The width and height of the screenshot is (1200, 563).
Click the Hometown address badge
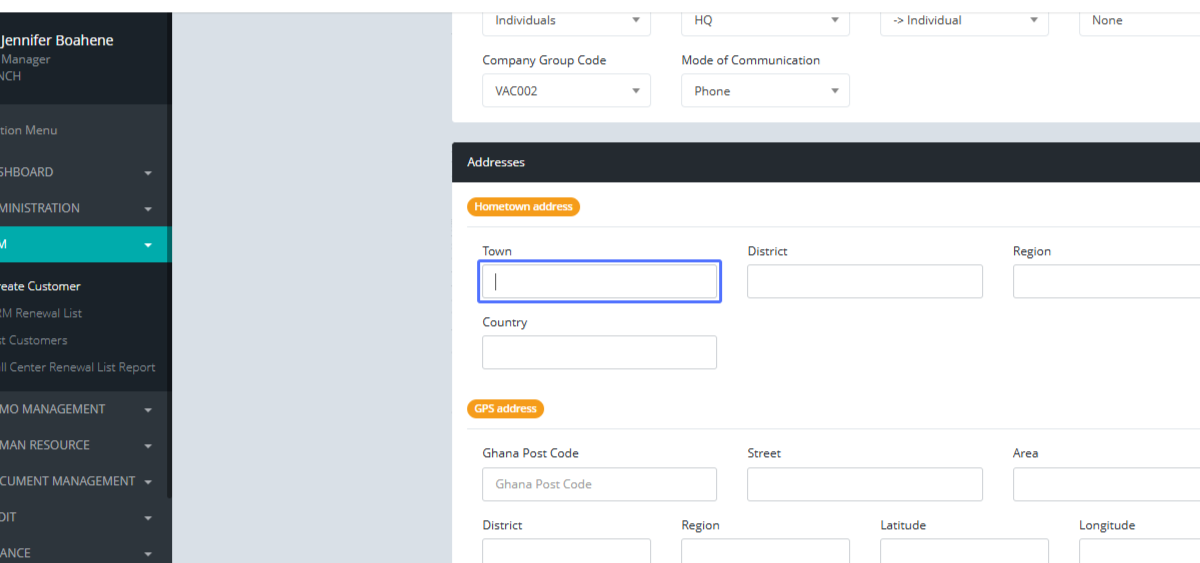pyautogui.click(x=523, y=207)
